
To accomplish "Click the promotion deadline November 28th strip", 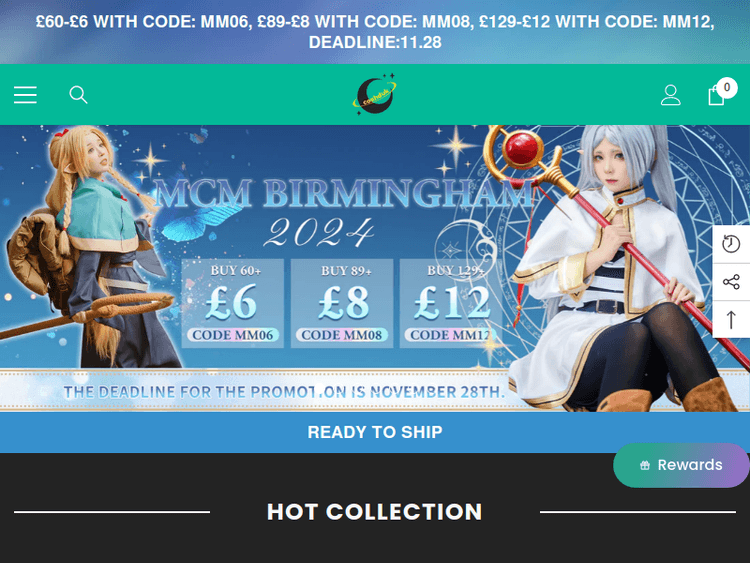I will coord(284,392).
